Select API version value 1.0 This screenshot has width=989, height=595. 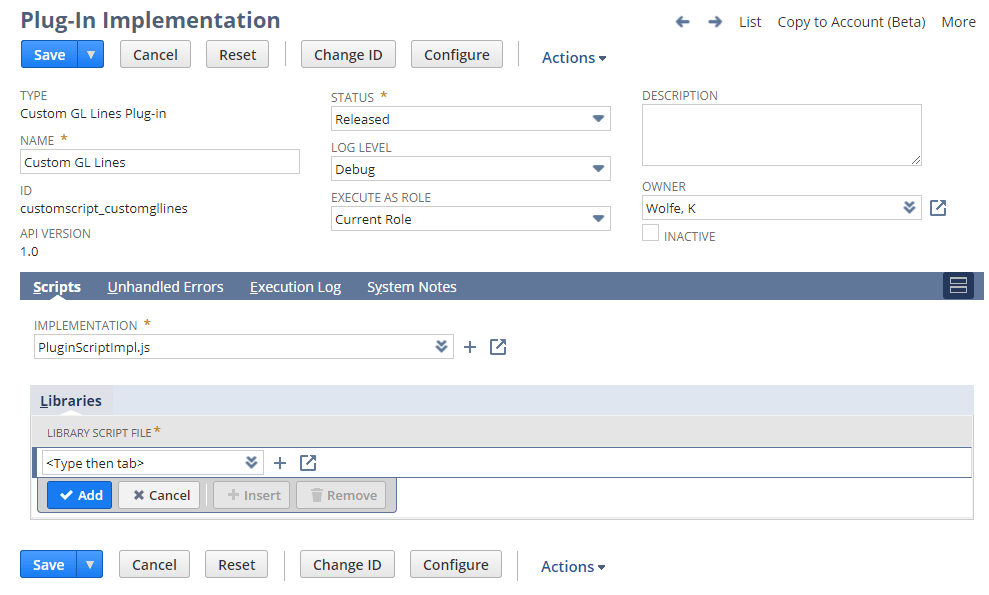[29, 251]
